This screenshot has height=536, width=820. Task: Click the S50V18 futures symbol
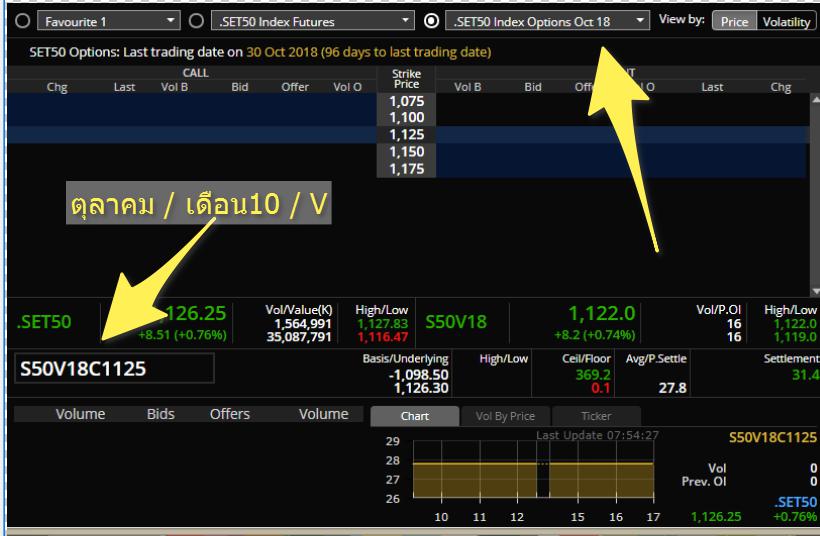[456, 322]
